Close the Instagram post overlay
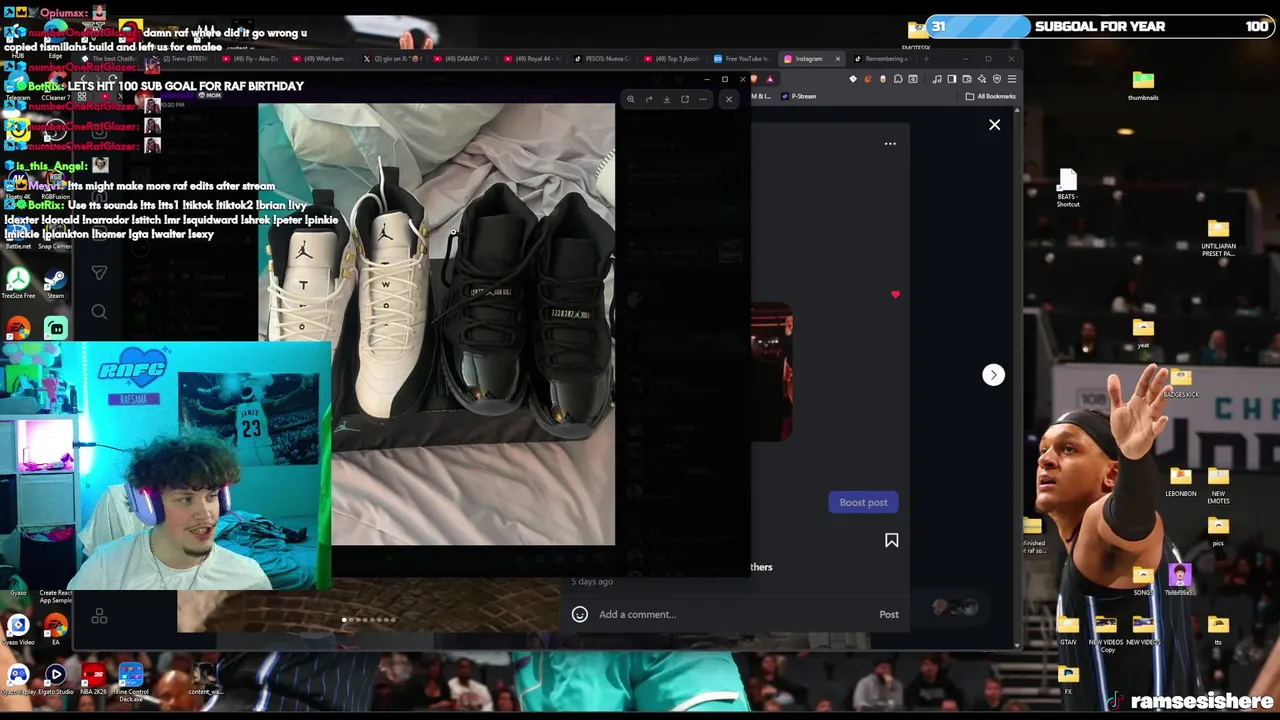Image resolution: width=1280 pixels, height=720 pixels. point(994,125)
